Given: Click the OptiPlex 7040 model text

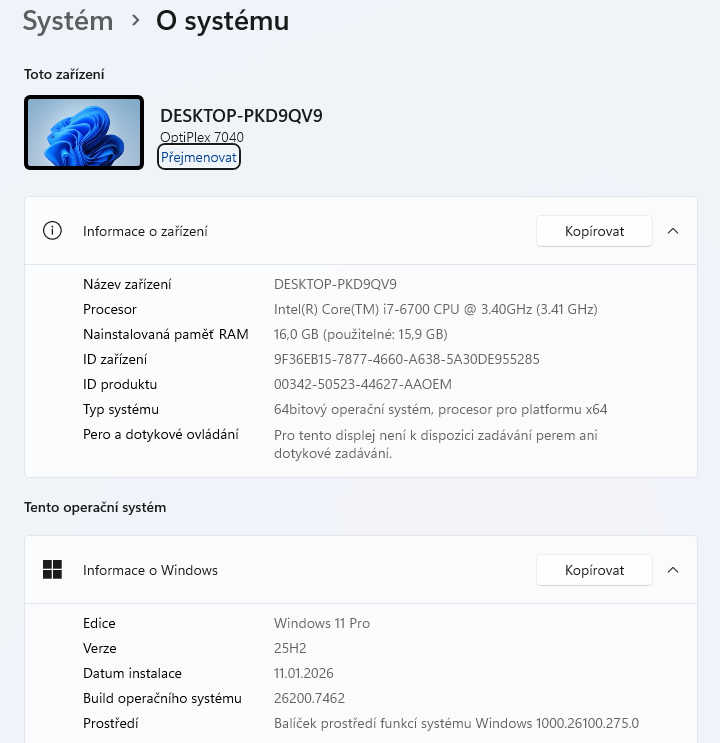Looking at the screenshot, I should coord(202,137).
